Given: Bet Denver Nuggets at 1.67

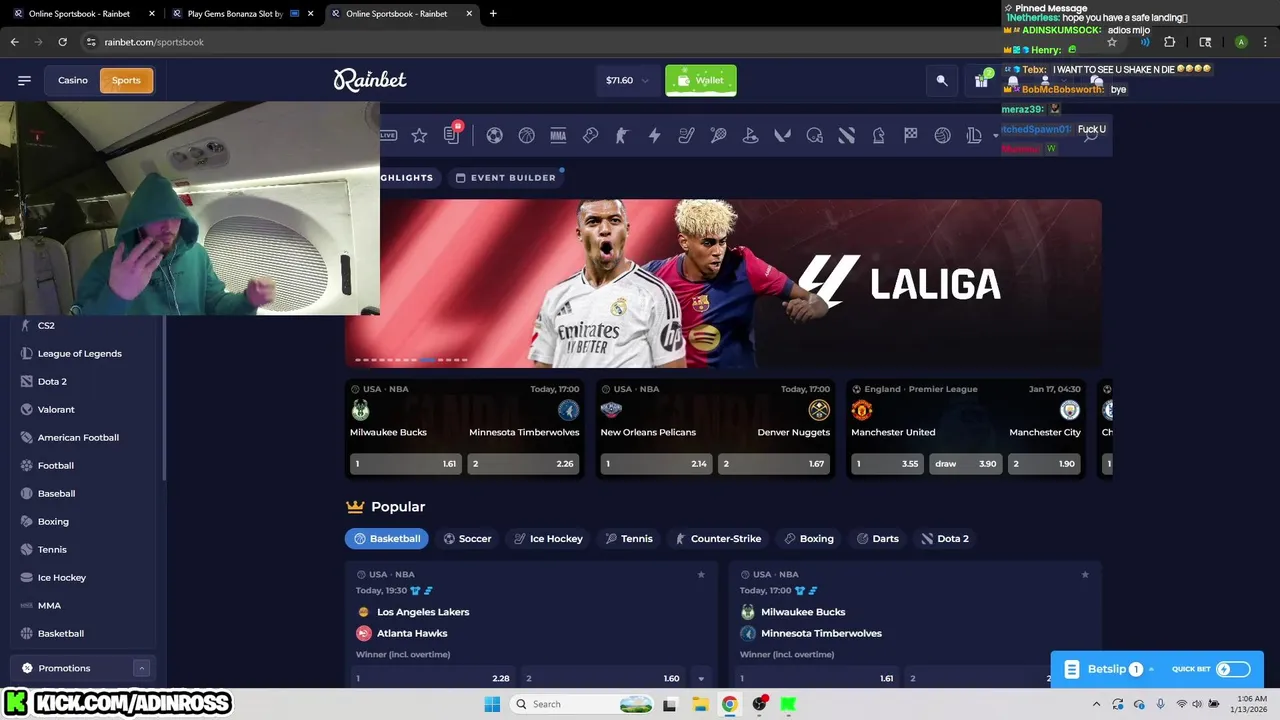Looking at the screenshot, I should pos(774,464).
